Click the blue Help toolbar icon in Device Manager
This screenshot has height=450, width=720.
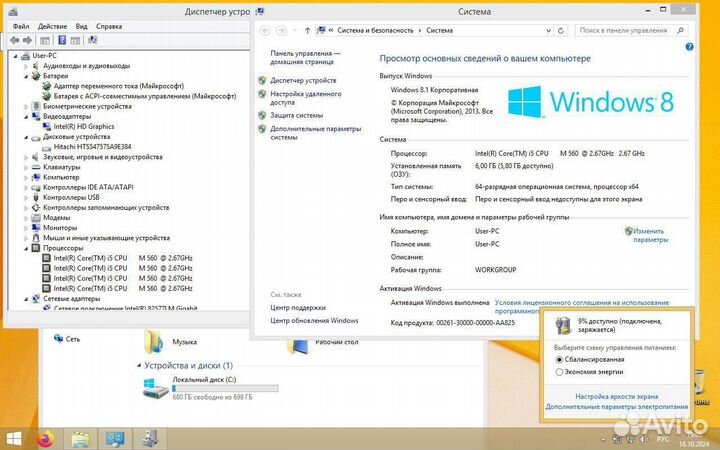point(62,40)
